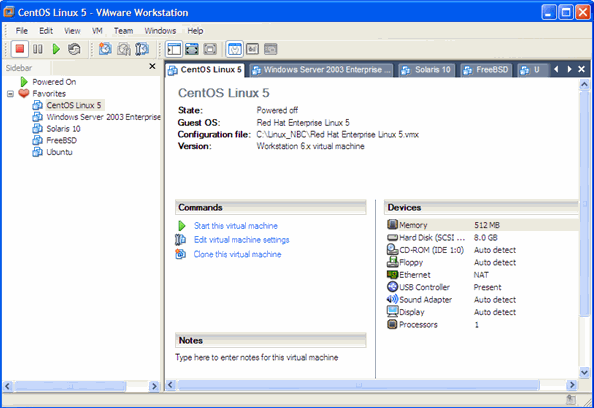Image resolution: width=594 pixels, height=408 pixels.
Task: Click the wrench icon beside Edit settings
Action: tap(181, 240)
